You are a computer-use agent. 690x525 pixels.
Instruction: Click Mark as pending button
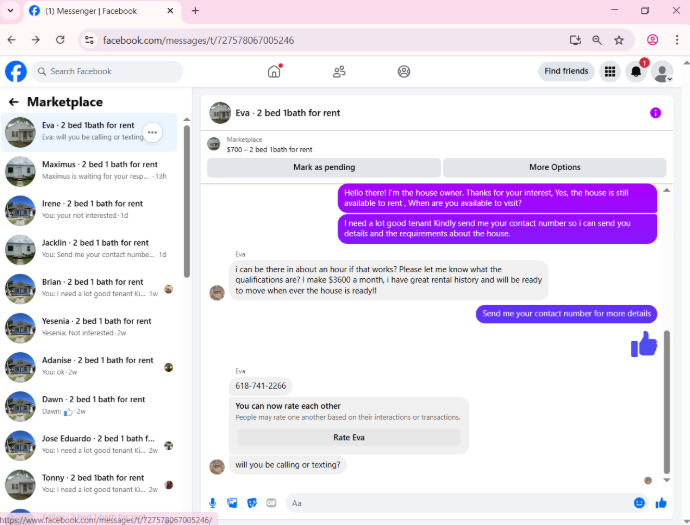pos(324,167)
